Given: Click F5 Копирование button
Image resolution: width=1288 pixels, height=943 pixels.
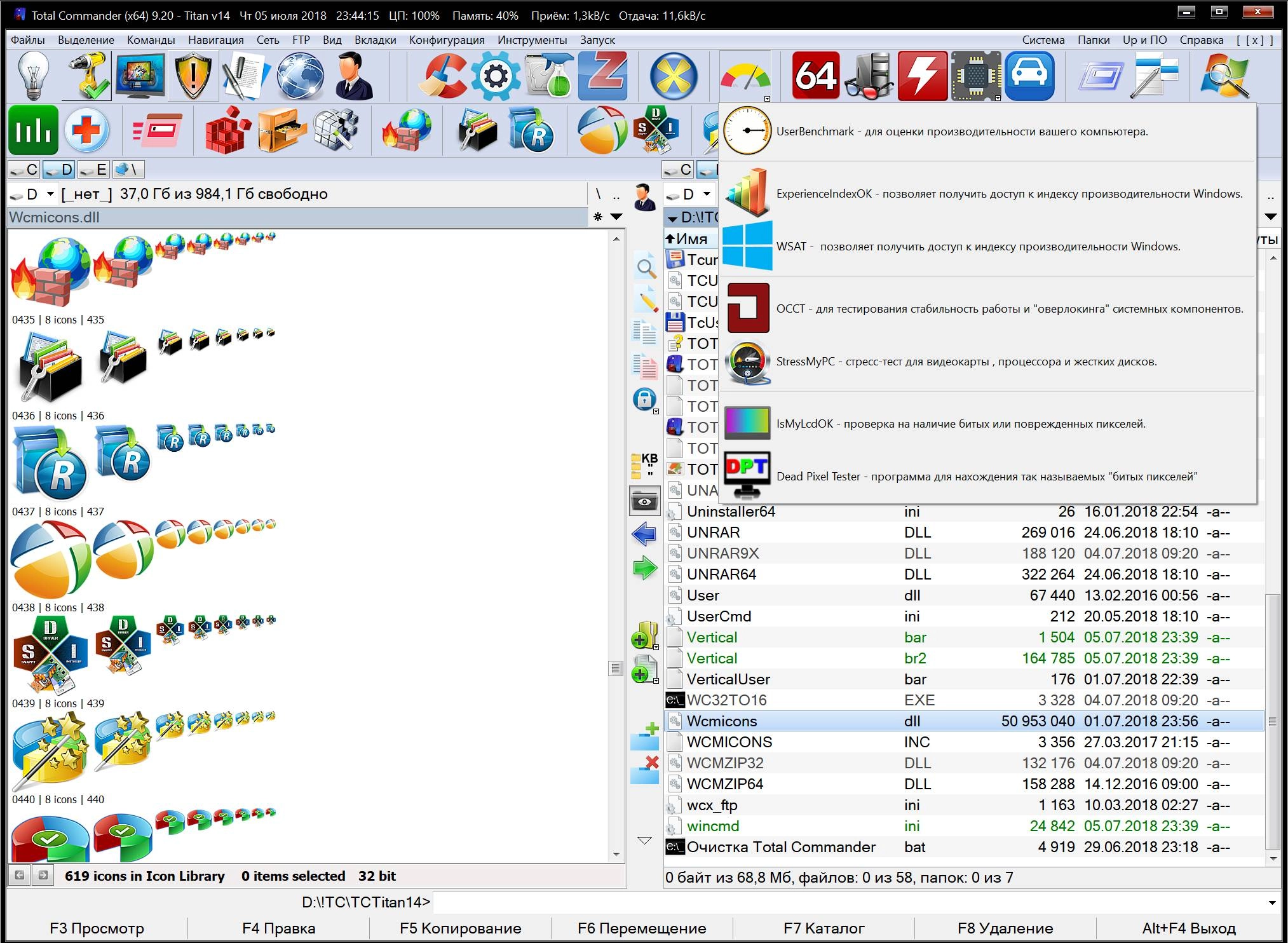Looking at the screenshot, I should (x=460, y=928).
